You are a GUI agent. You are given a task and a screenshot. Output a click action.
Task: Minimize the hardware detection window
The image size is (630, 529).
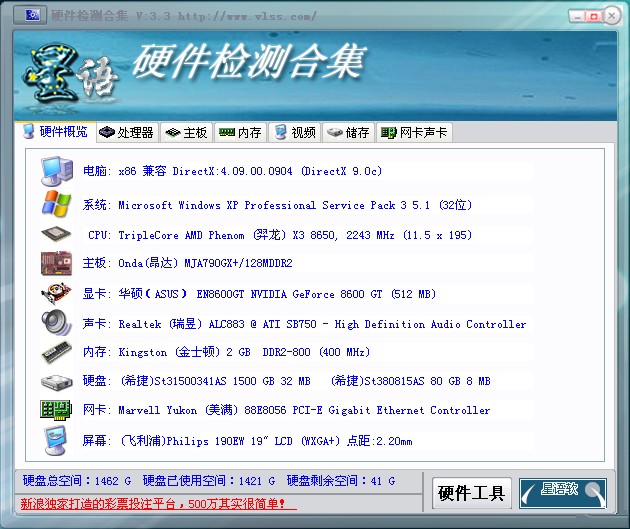tap(577, 16)
